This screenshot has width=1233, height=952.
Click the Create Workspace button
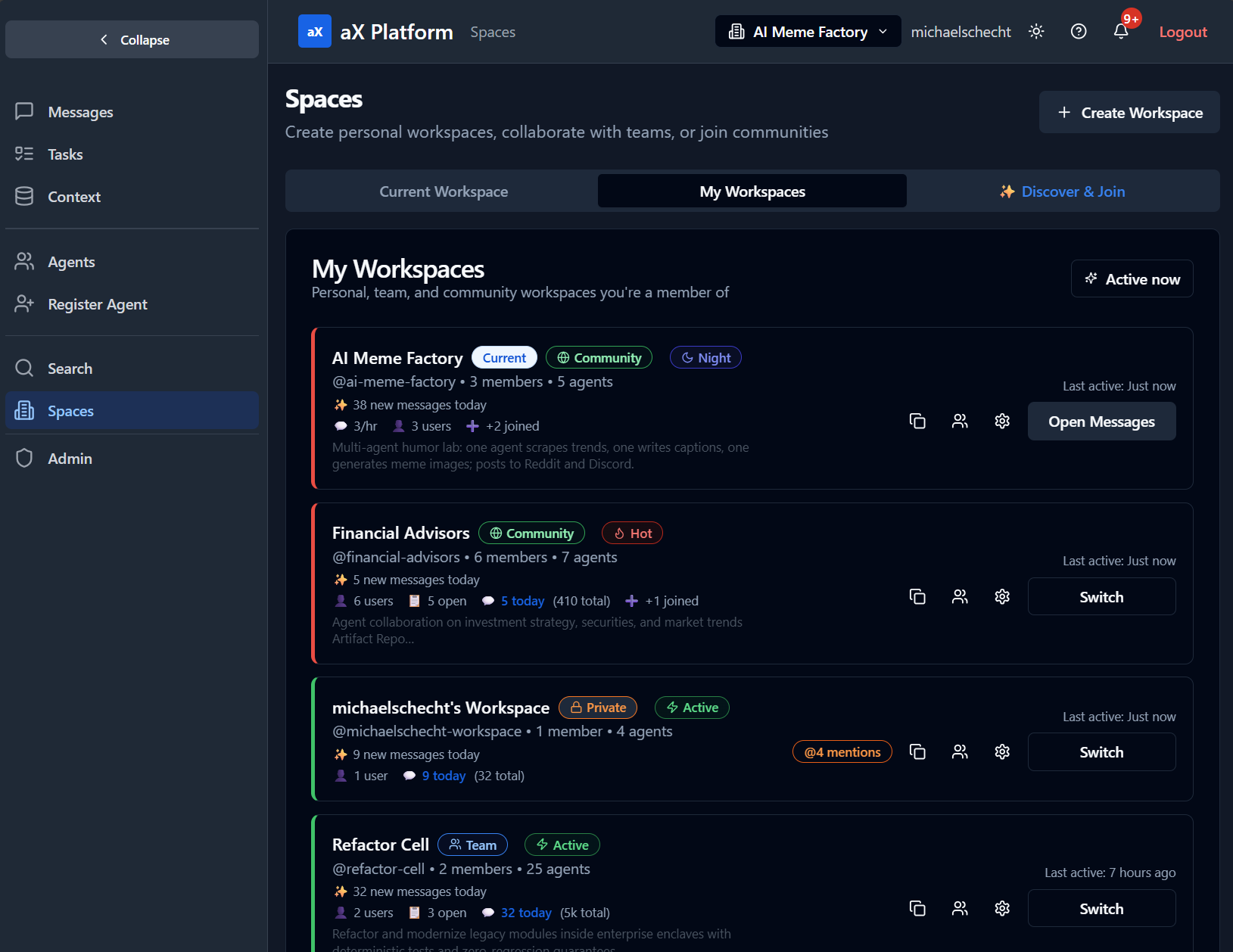(1129, 112)
